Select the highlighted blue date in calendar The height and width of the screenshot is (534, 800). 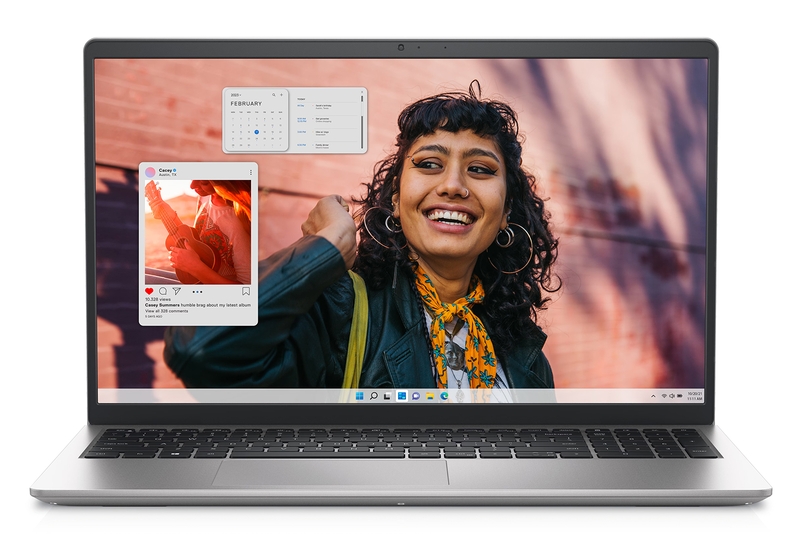[x=256, y=130]
